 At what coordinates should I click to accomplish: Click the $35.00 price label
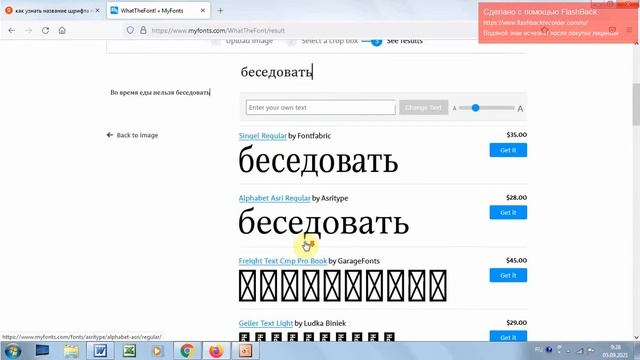516,135
